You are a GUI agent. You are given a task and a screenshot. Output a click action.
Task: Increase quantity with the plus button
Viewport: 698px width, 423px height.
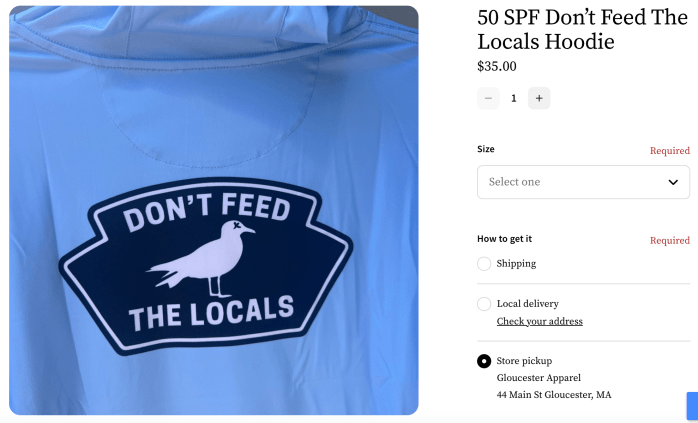[539, 98]
